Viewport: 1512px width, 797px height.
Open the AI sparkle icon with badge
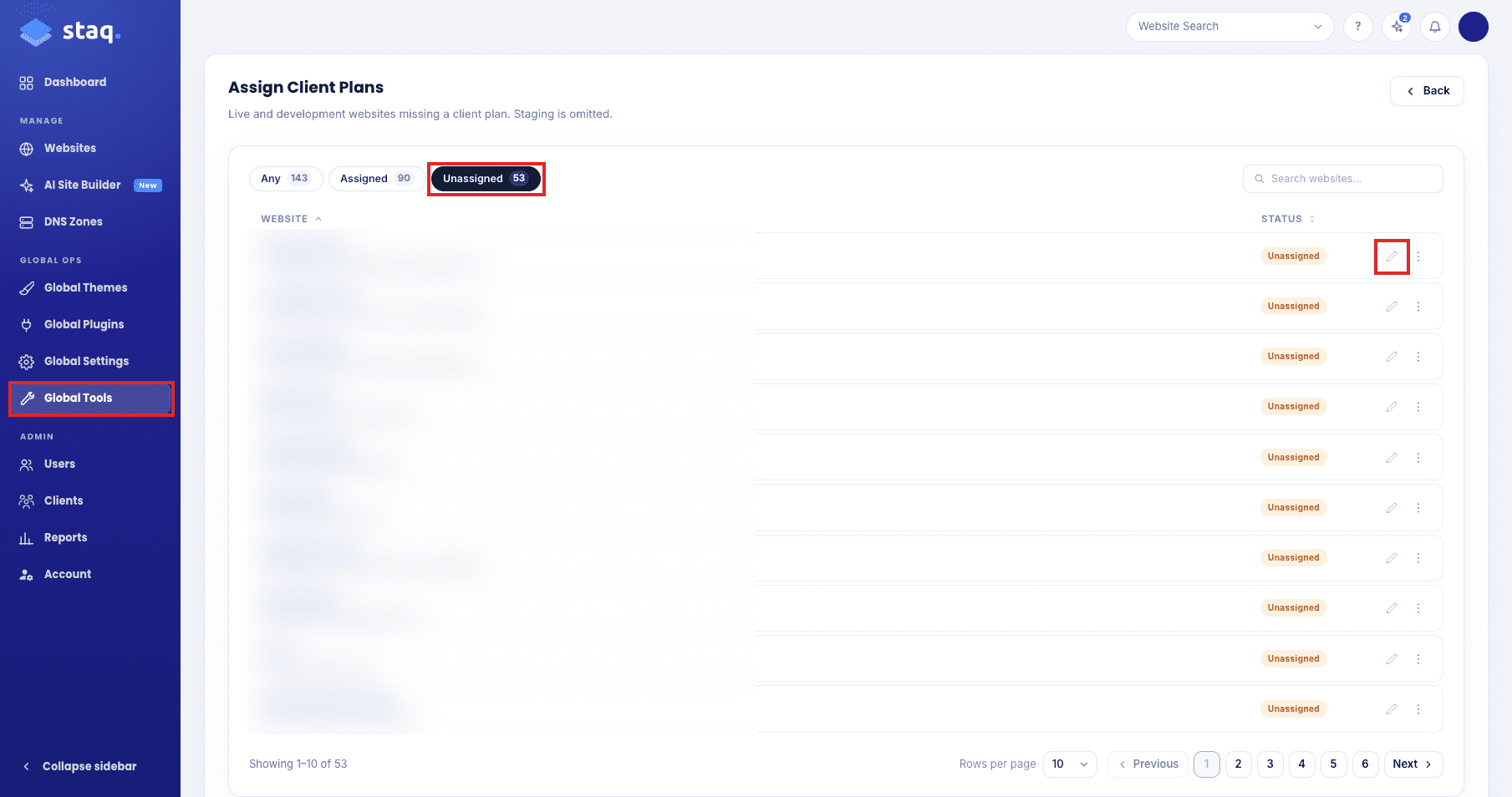[x=1397, y=27]
